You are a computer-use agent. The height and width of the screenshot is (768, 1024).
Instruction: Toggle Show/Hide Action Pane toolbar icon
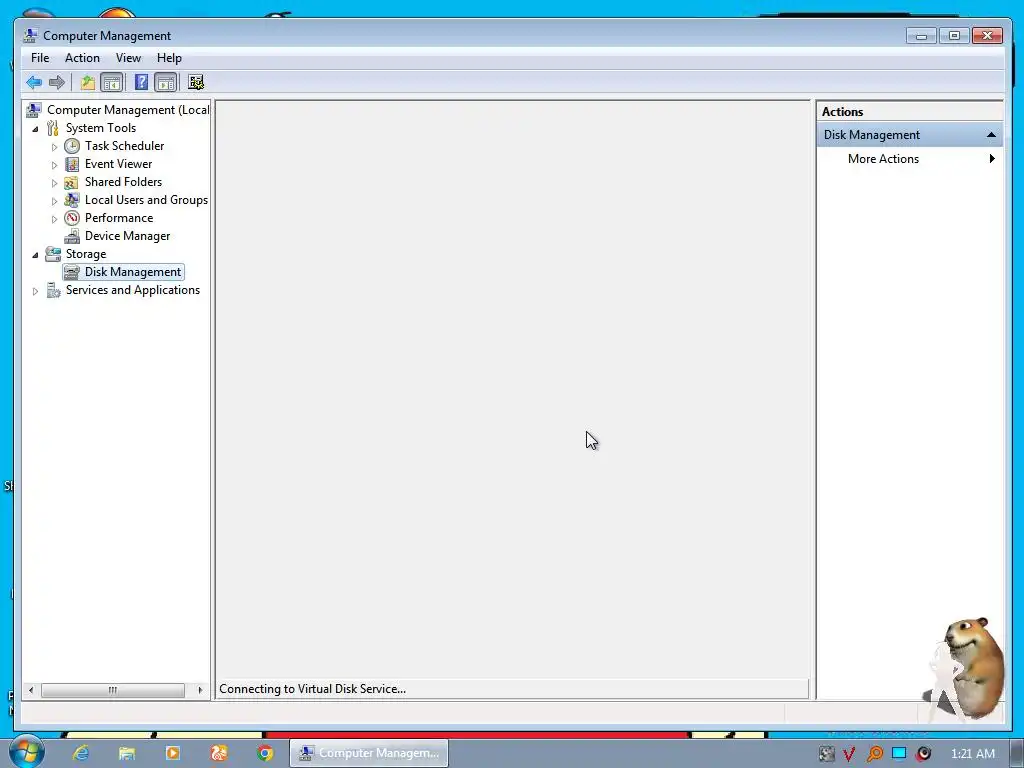[166, 82]
